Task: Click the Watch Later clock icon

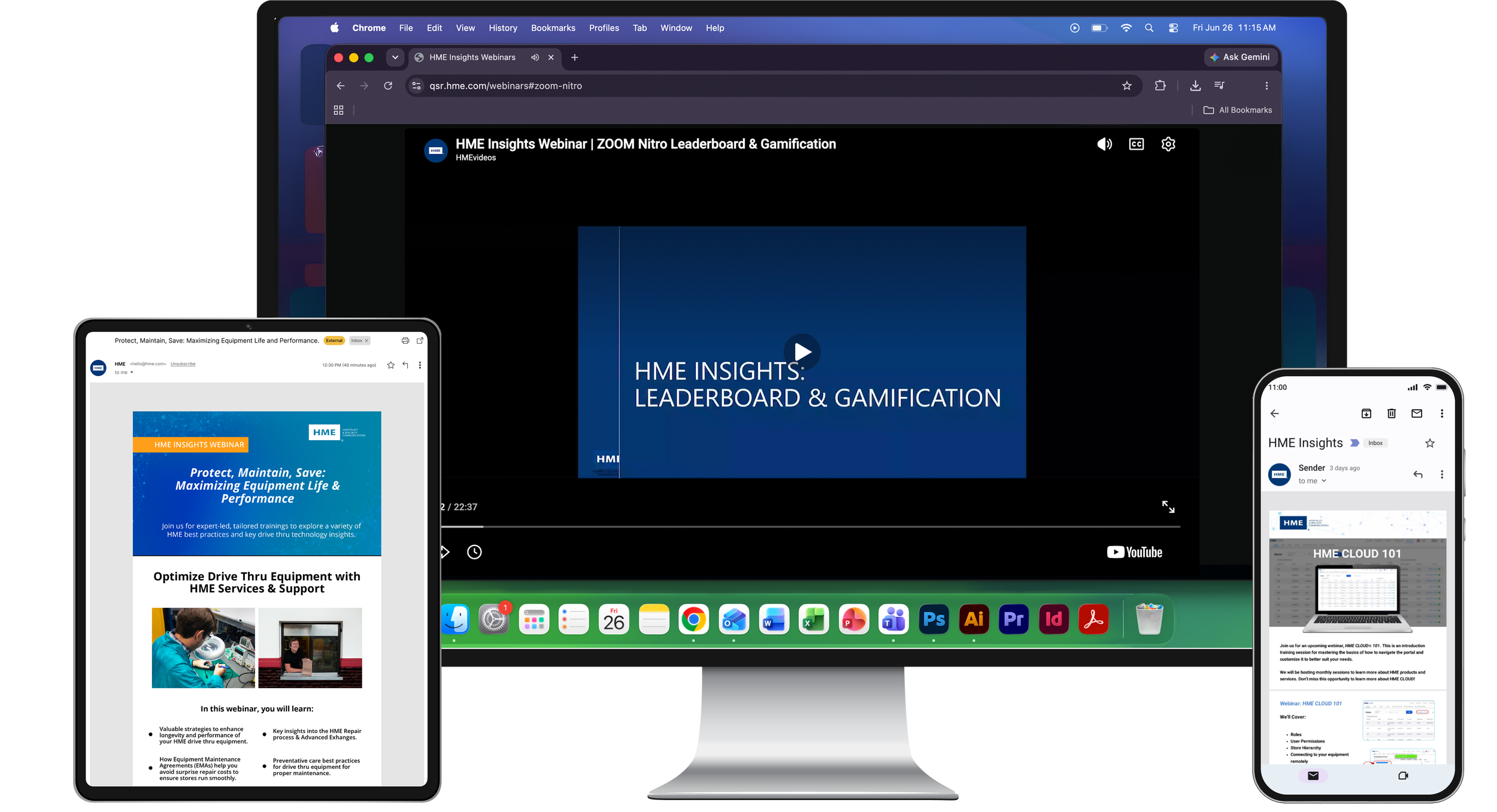Action: (474, 552)
